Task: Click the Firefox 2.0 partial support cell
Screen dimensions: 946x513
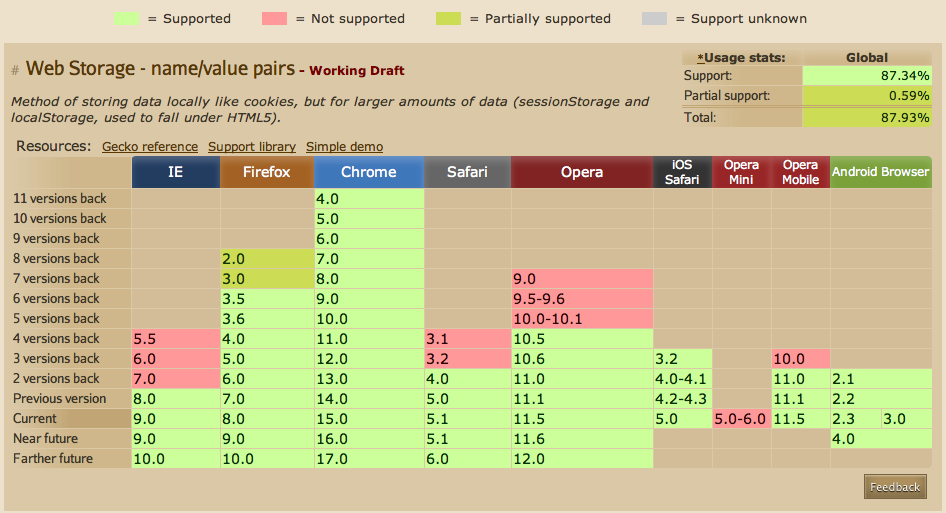Action: click(267, 259)
